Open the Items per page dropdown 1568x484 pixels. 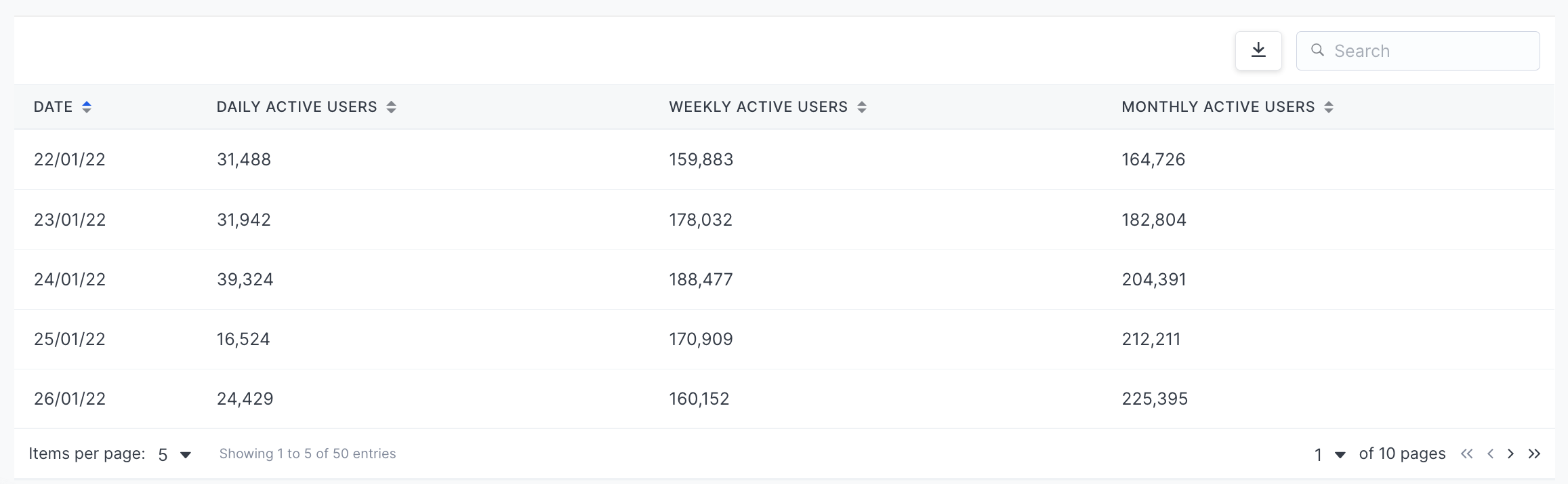pos(176,455)
